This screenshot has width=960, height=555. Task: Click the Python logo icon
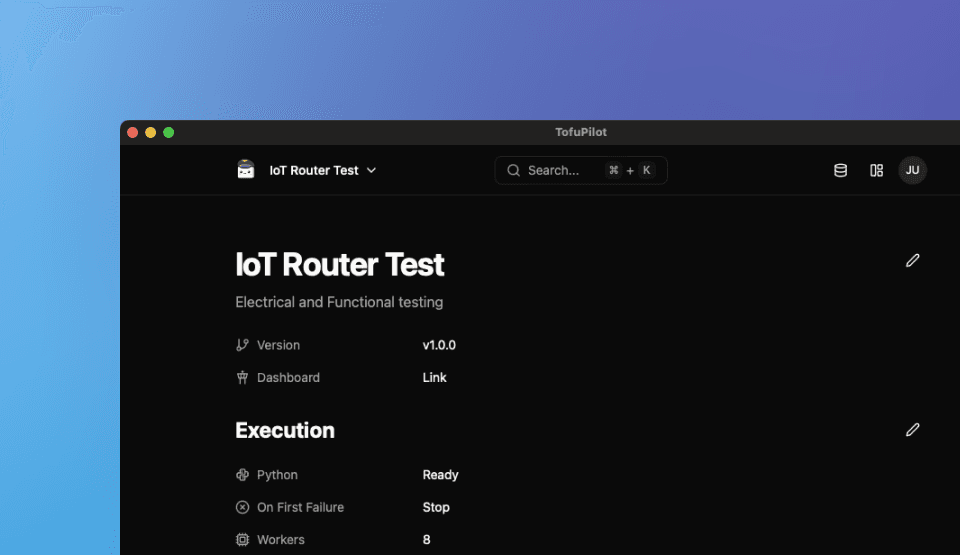[x=242, y=475]
